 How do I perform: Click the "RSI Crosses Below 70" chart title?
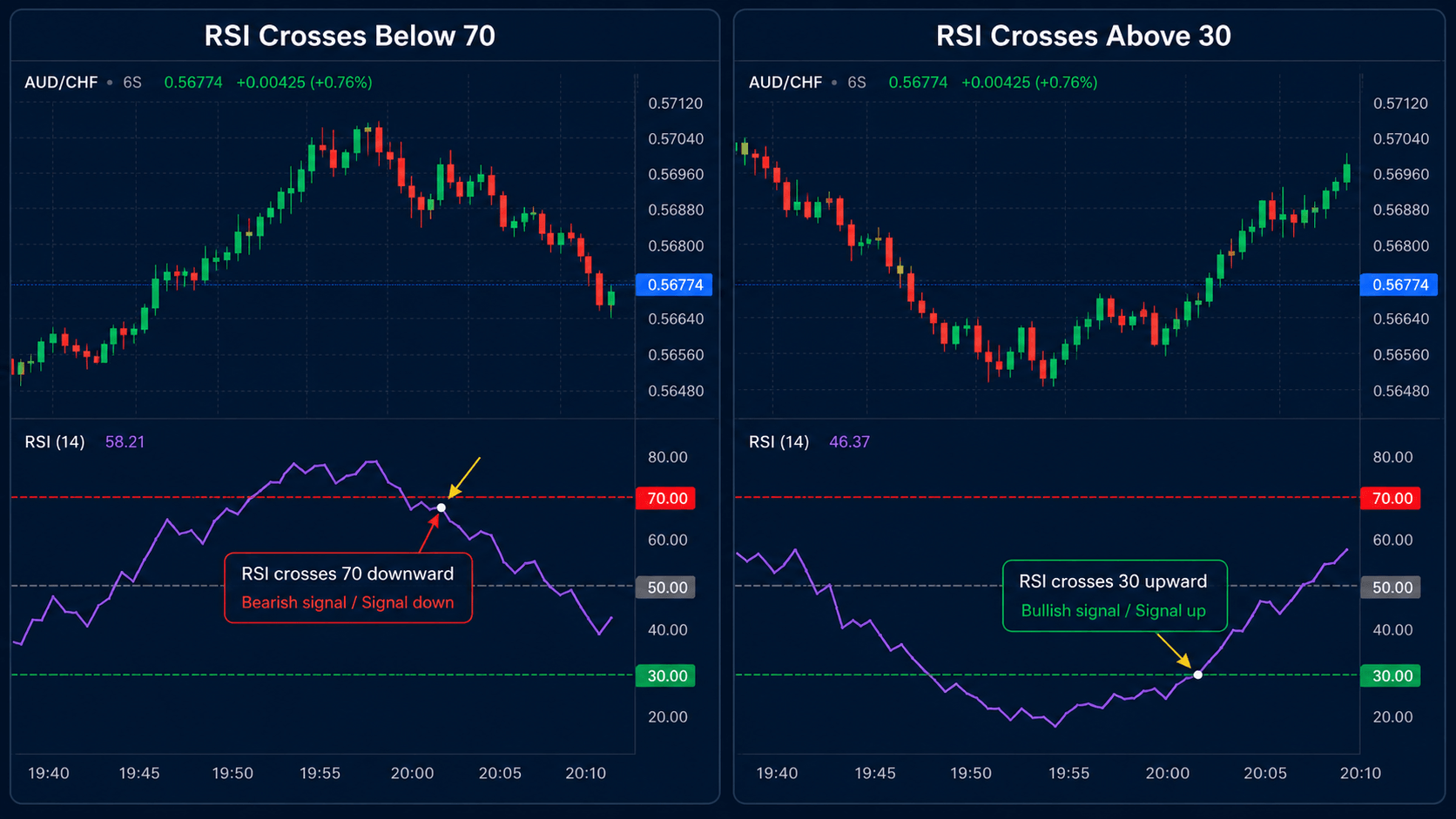[x=349, y=36]
